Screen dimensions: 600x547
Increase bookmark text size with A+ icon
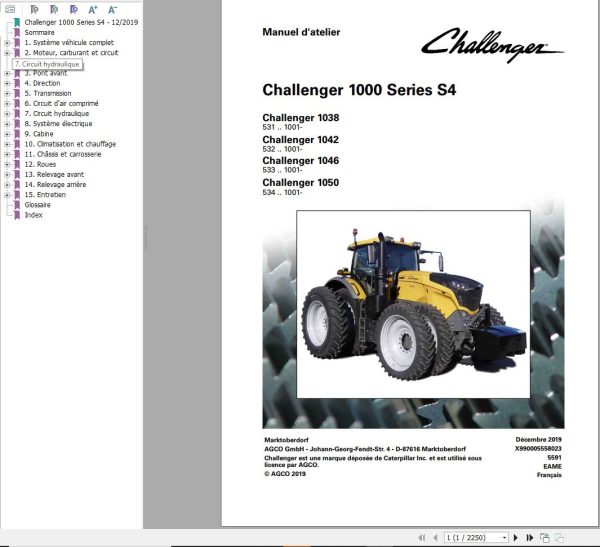pos(93,10)
